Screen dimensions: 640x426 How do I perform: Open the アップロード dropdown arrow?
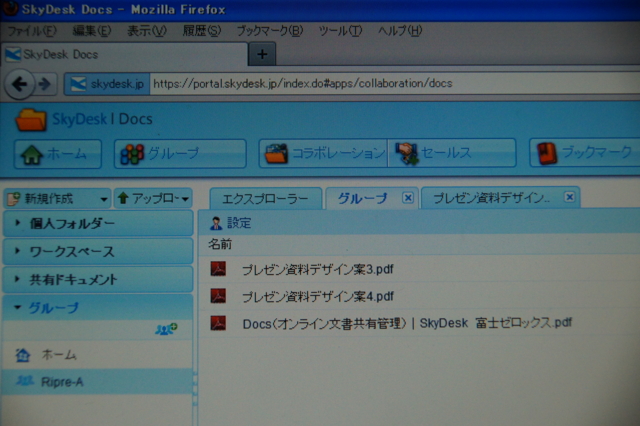185,199
